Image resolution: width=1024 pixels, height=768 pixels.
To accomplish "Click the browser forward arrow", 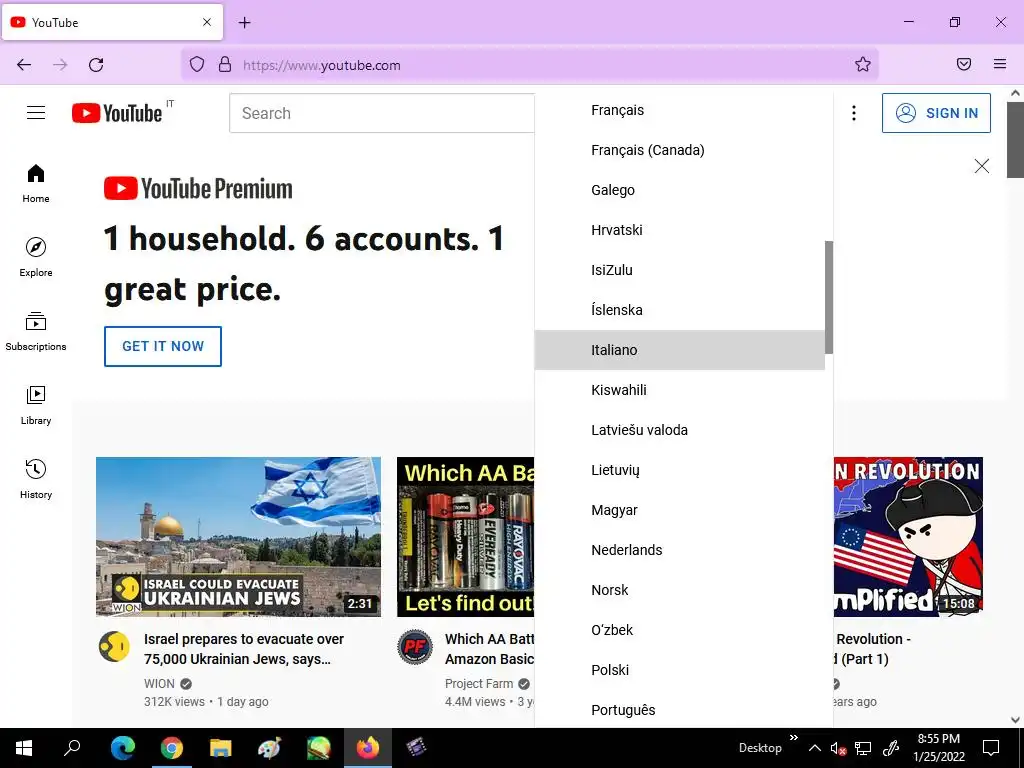I will coord(60,65).
